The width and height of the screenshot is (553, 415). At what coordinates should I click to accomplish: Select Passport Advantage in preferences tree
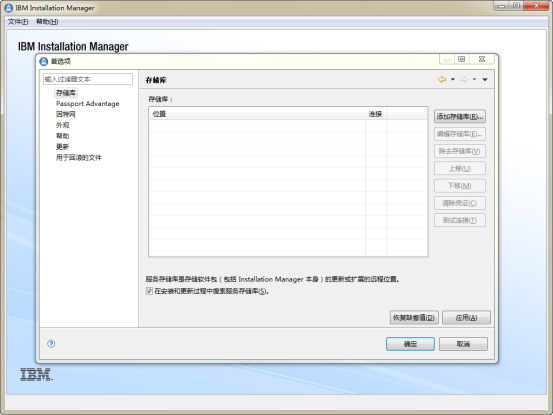click(87, 104)
